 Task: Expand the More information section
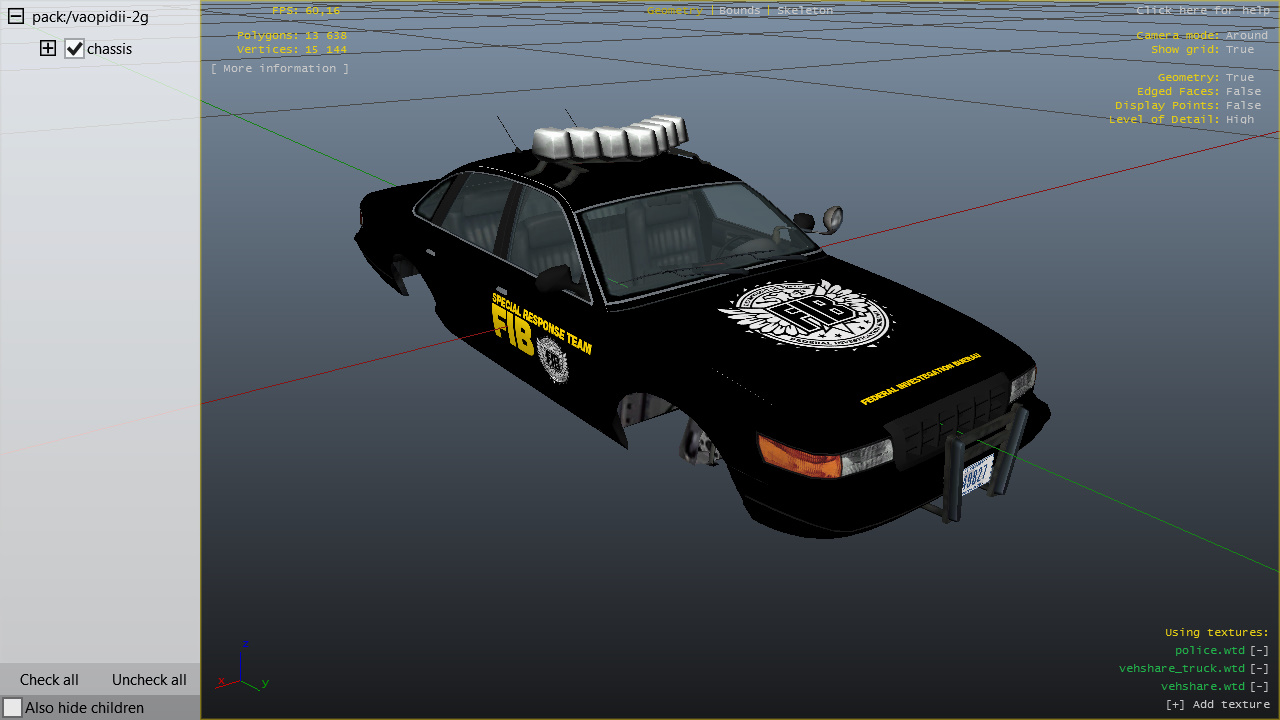click(x=280, y=68)
